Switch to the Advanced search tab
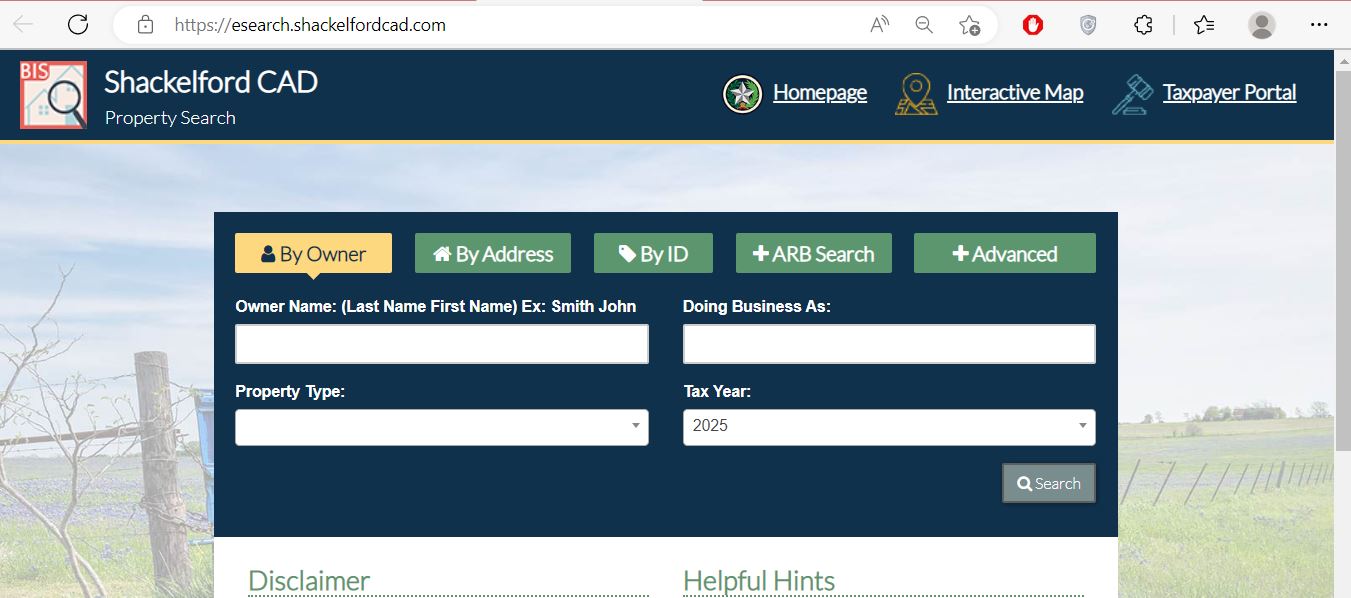 point(1004,254)
